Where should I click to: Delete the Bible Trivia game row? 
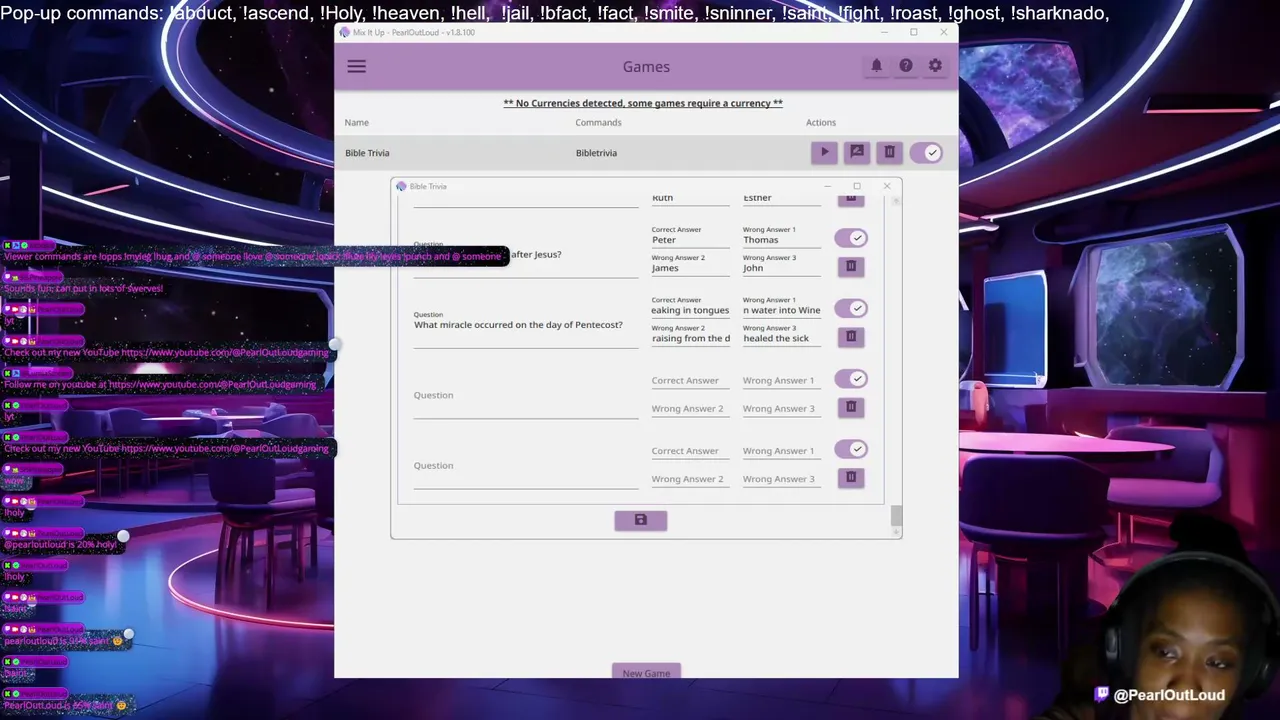(889, 152)
